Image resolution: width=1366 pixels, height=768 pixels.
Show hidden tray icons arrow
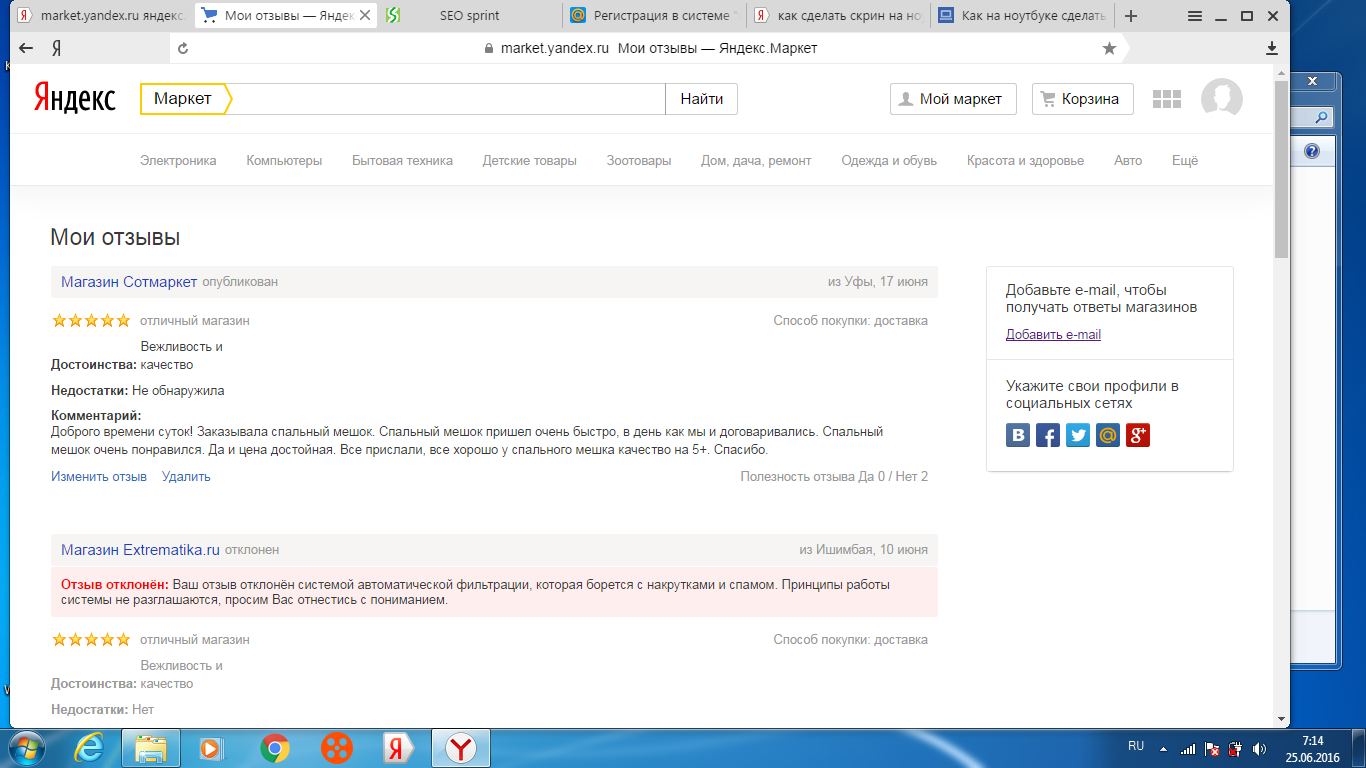point(1163,748)
